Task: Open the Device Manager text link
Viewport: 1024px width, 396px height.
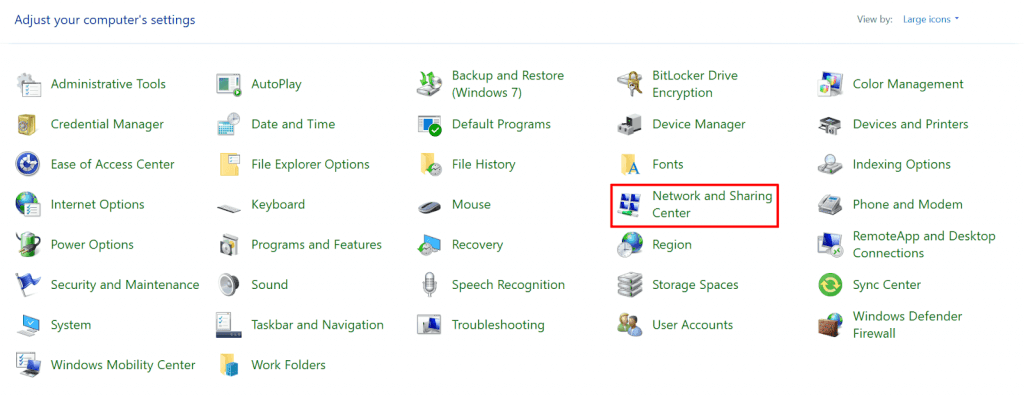Action: coord(699,124)
